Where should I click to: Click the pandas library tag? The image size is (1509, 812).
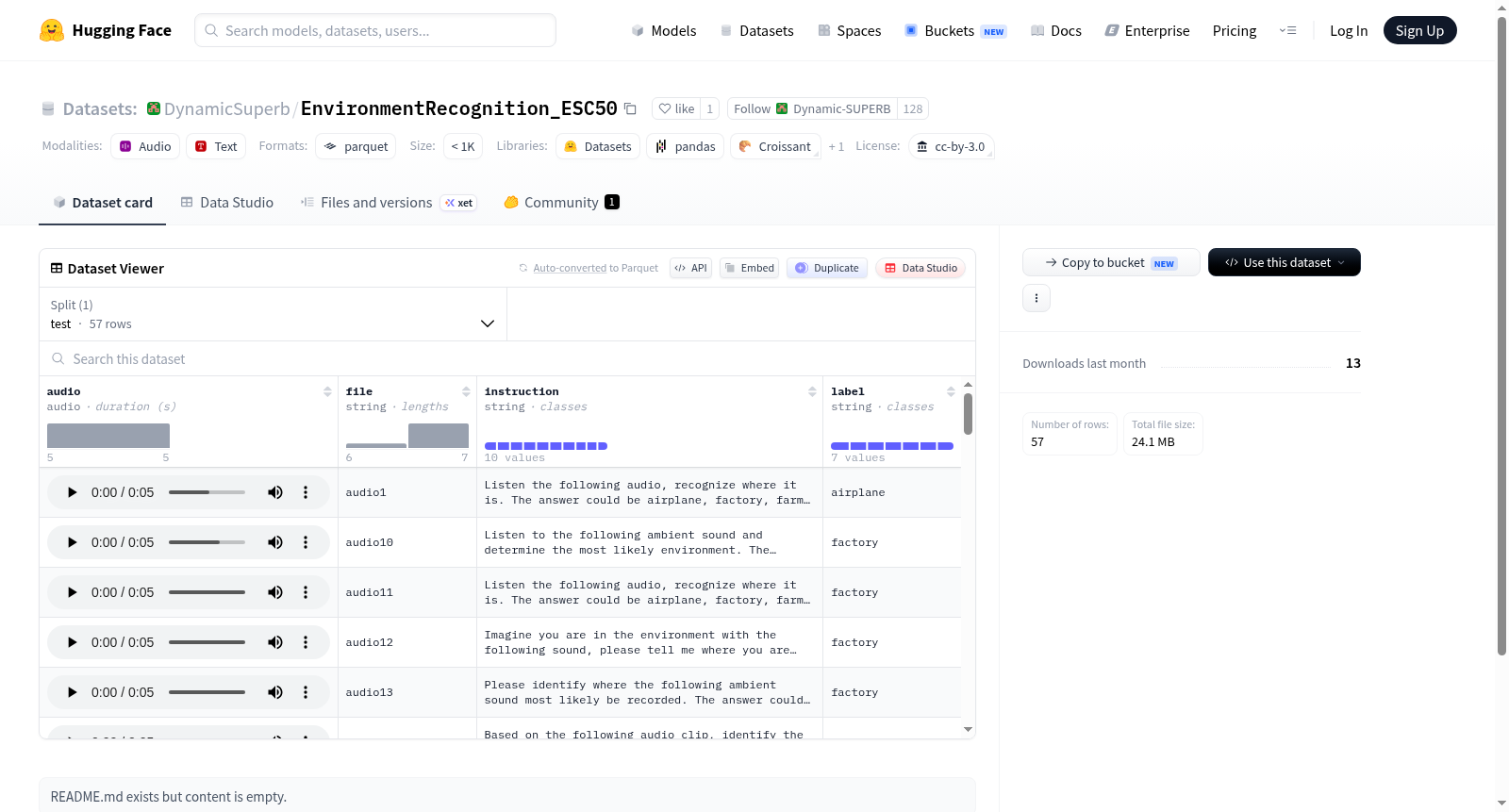click(x=686, y=146)
